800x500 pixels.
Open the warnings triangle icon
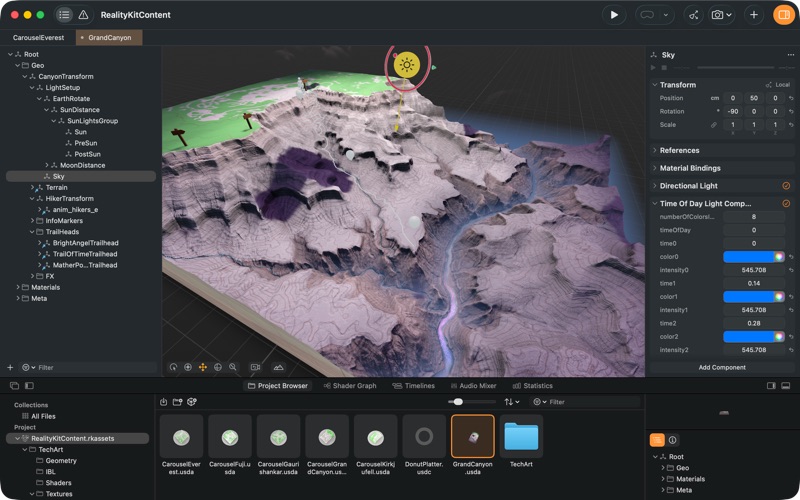[83, 15]
